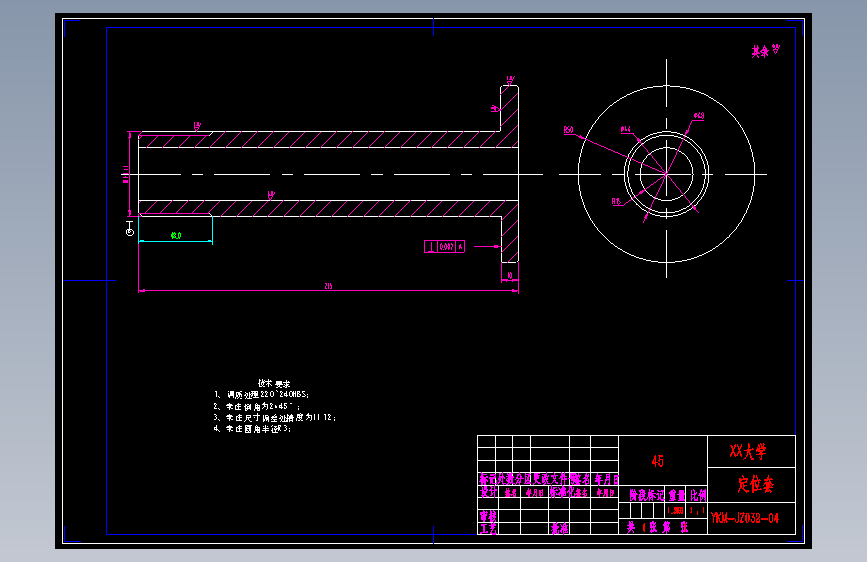
Task: Click the "比例" scale header cell
Action: tap(698, 495)
